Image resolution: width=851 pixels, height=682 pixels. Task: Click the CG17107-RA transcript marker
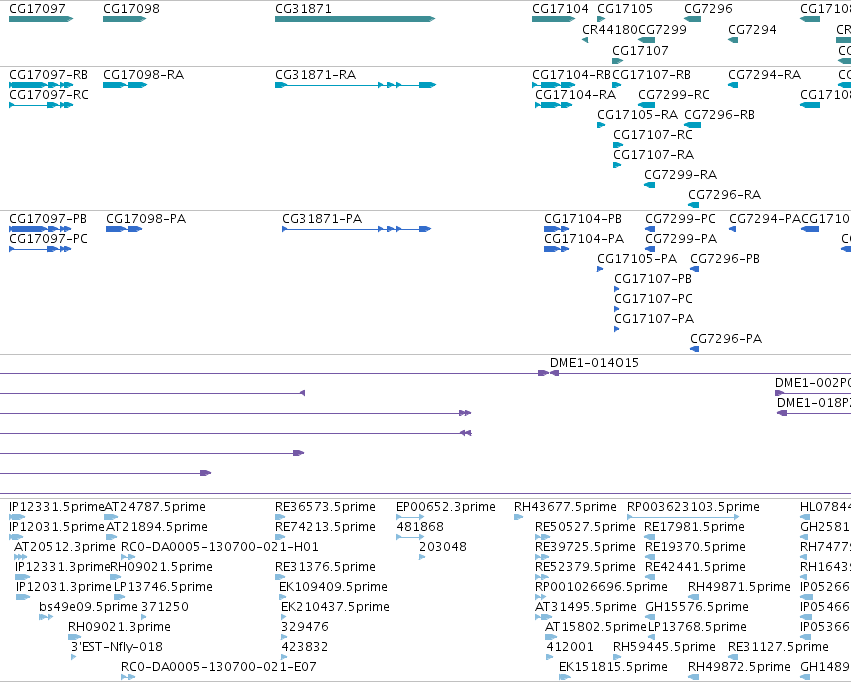tap(617, 165)
